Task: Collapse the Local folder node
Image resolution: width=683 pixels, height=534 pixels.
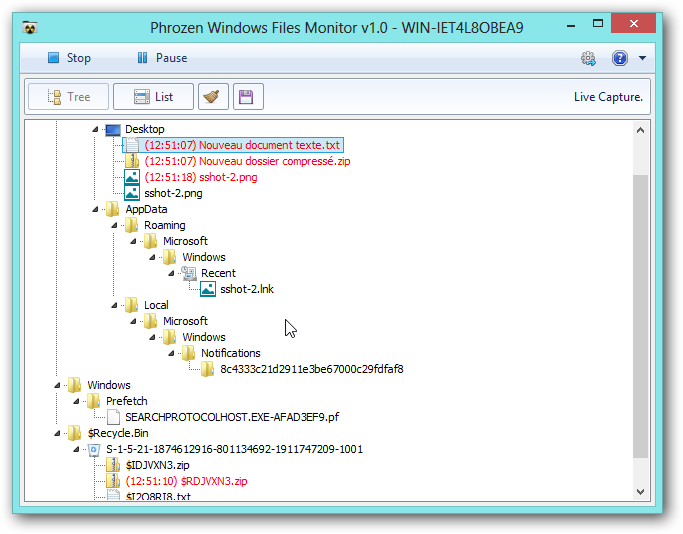Action: click(114, 305)
